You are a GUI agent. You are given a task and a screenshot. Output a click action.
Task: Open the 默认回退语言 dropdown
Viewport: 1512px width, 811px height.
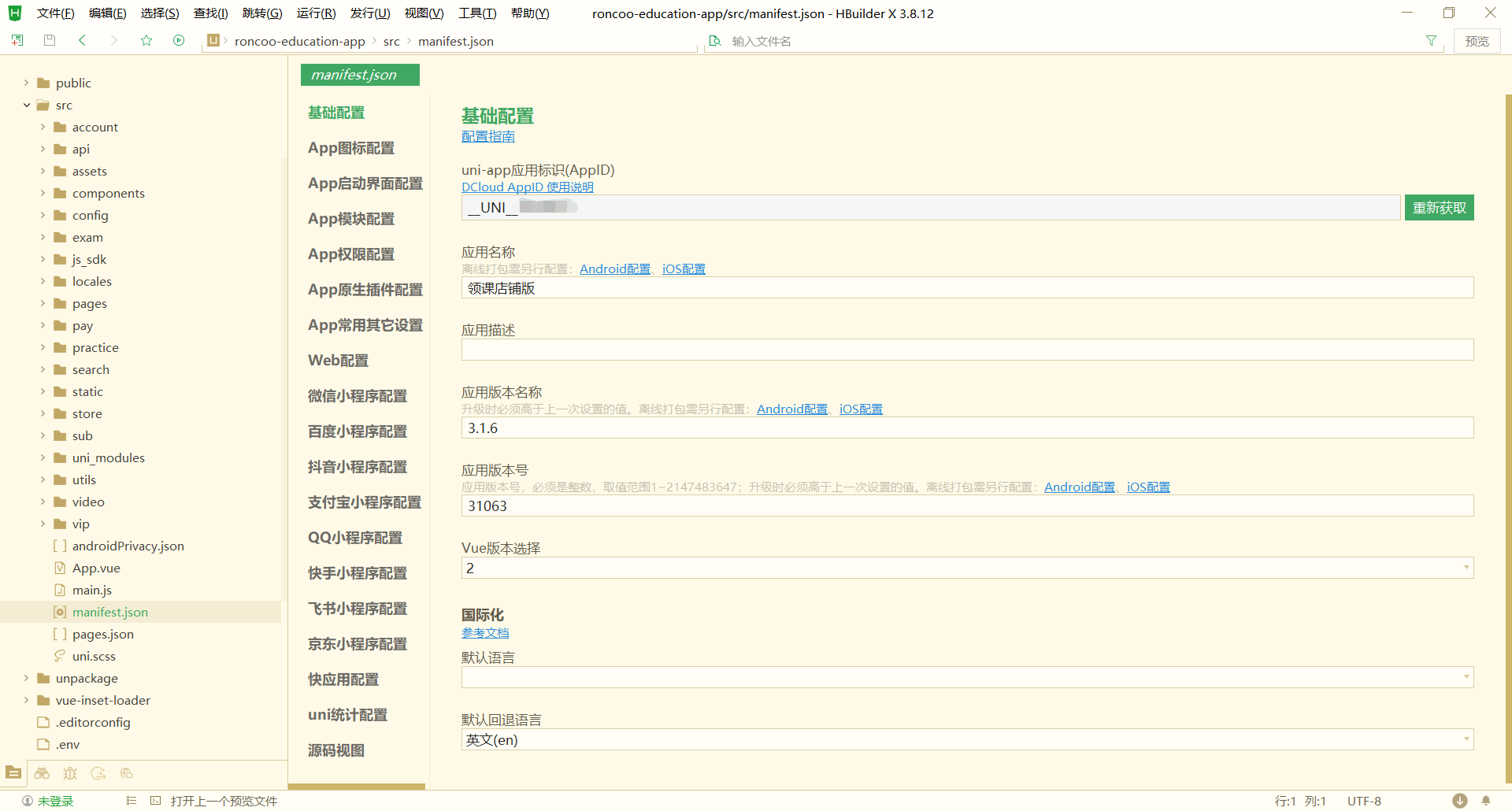967,739
